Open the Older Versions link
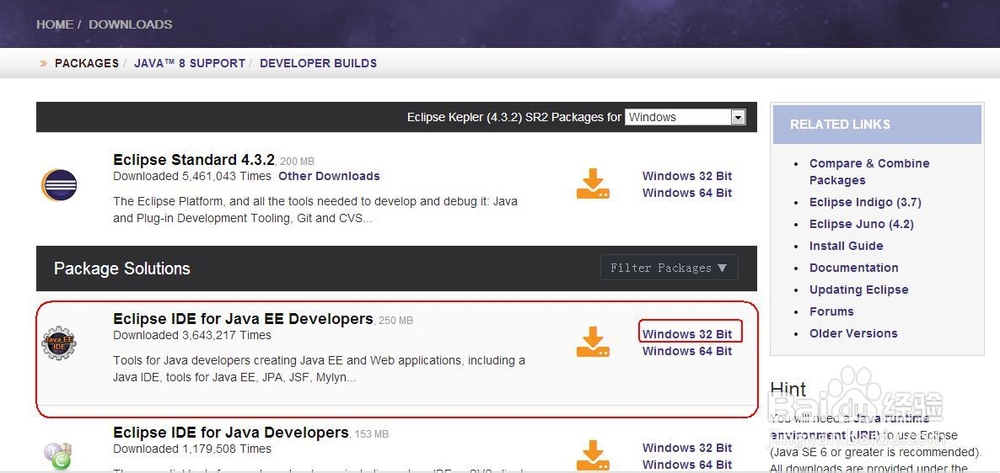 [x=853, y=333]
